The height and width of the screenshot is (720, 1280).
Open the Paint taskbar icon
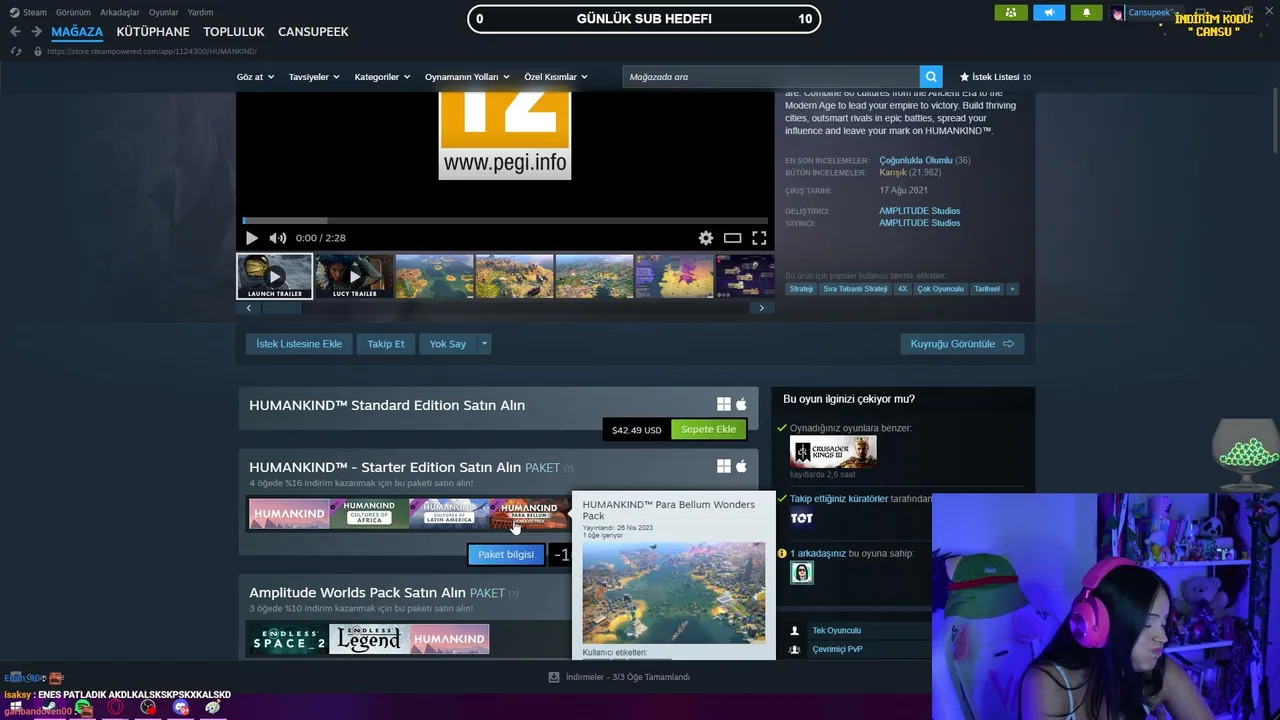click(x=213, y=708)
